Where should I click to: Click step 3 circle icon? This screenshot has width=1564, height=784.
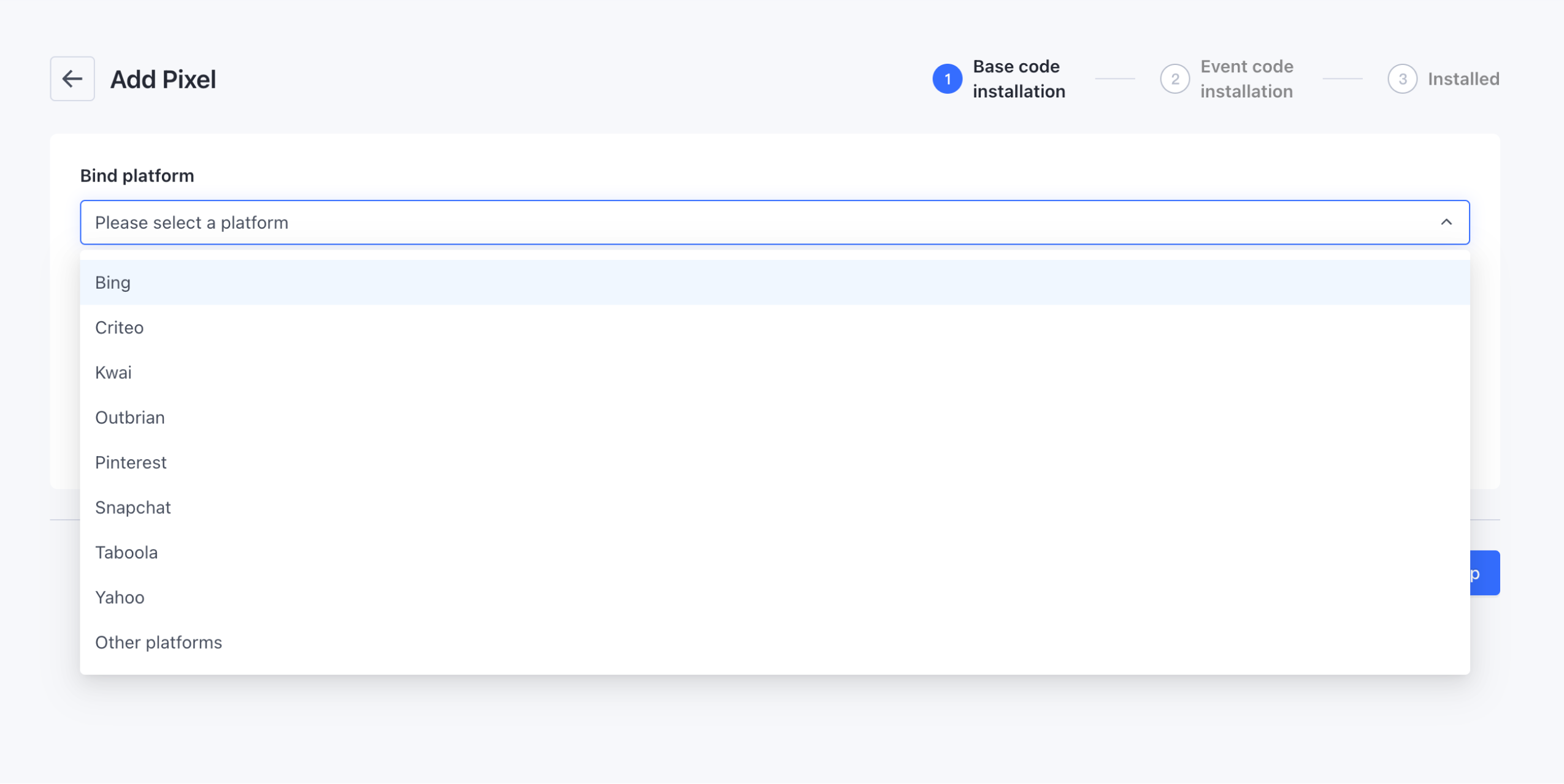[x=1402, y=79]
